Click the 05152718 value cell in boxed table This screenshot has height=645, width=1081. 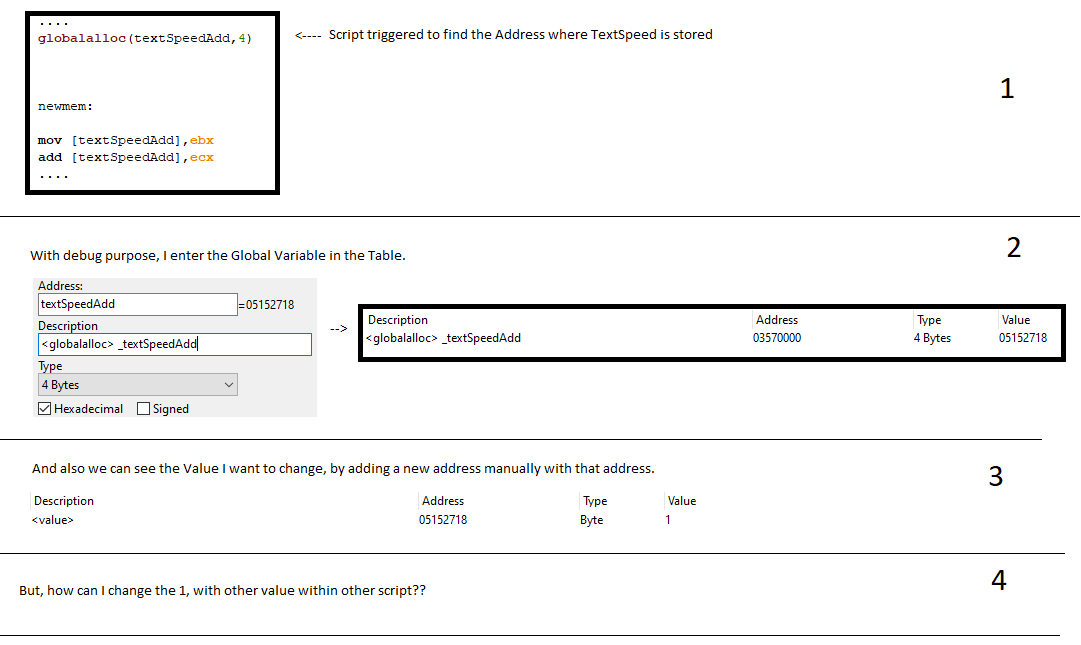(x=1022, y=338)
